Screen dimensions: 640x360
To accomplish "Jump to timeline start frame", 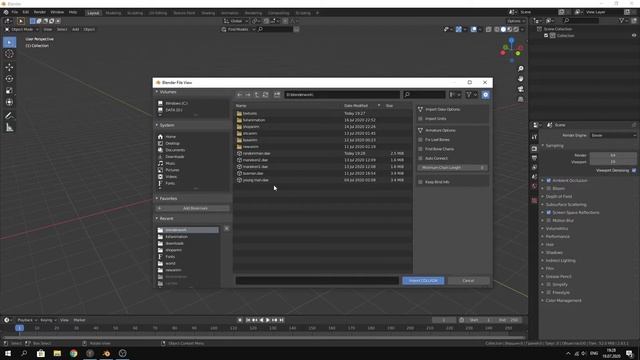I will (x=248, y=320).
